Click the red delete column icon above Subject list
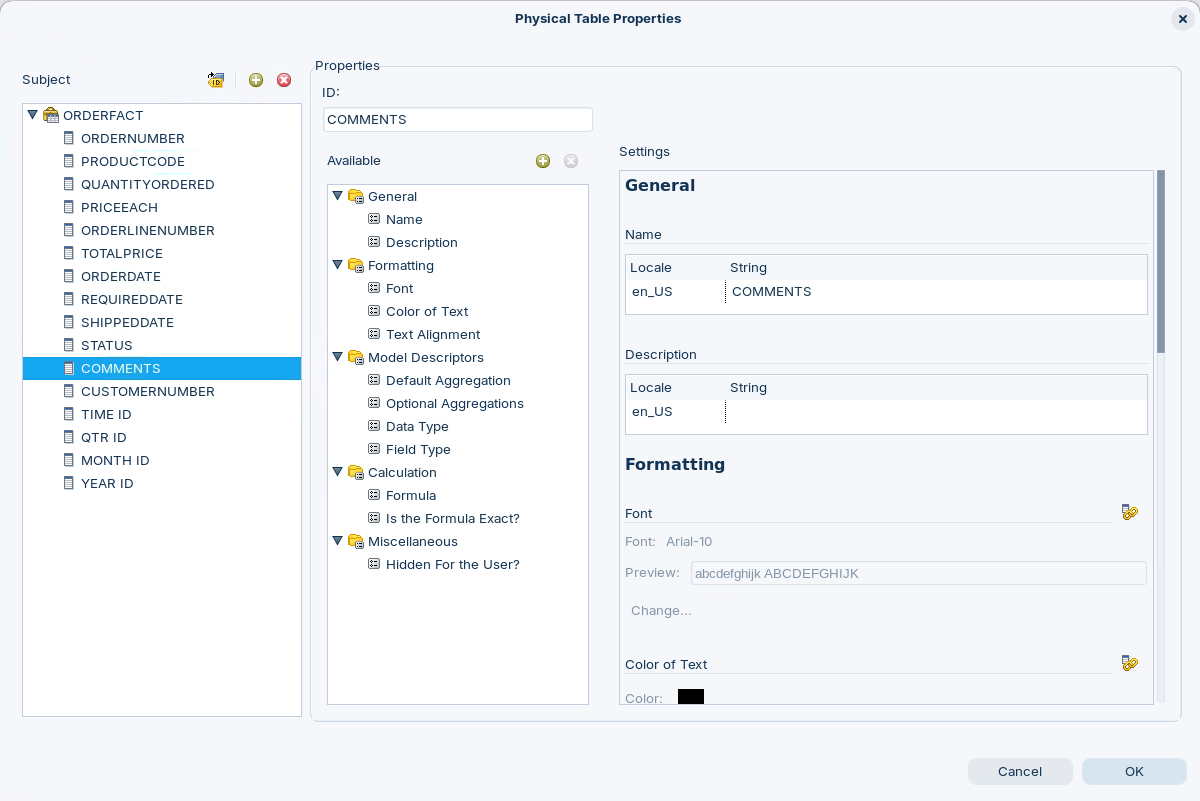 [284, 80]
